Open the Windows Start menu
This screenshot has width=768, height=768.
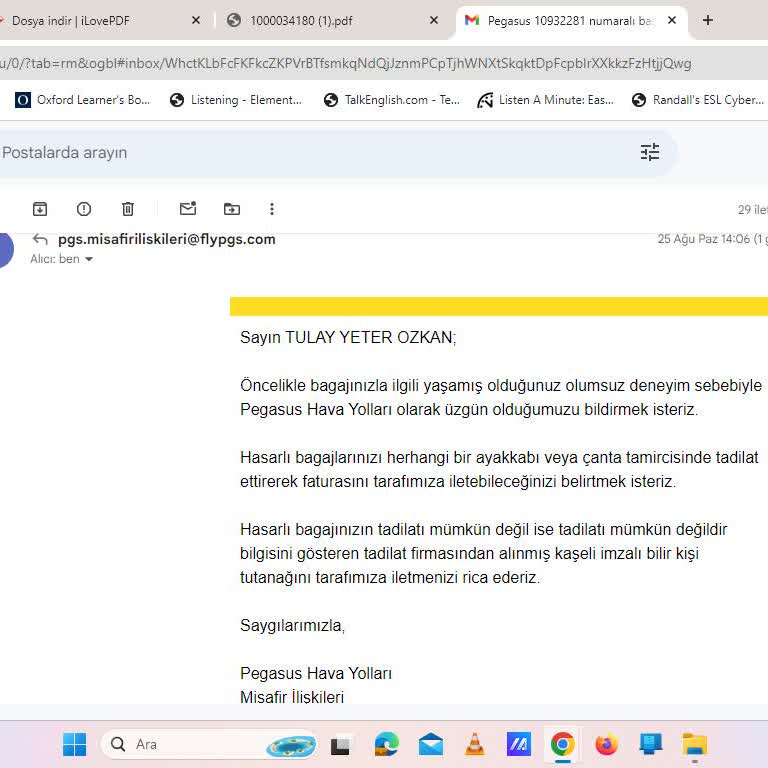[x=74, y=744]
